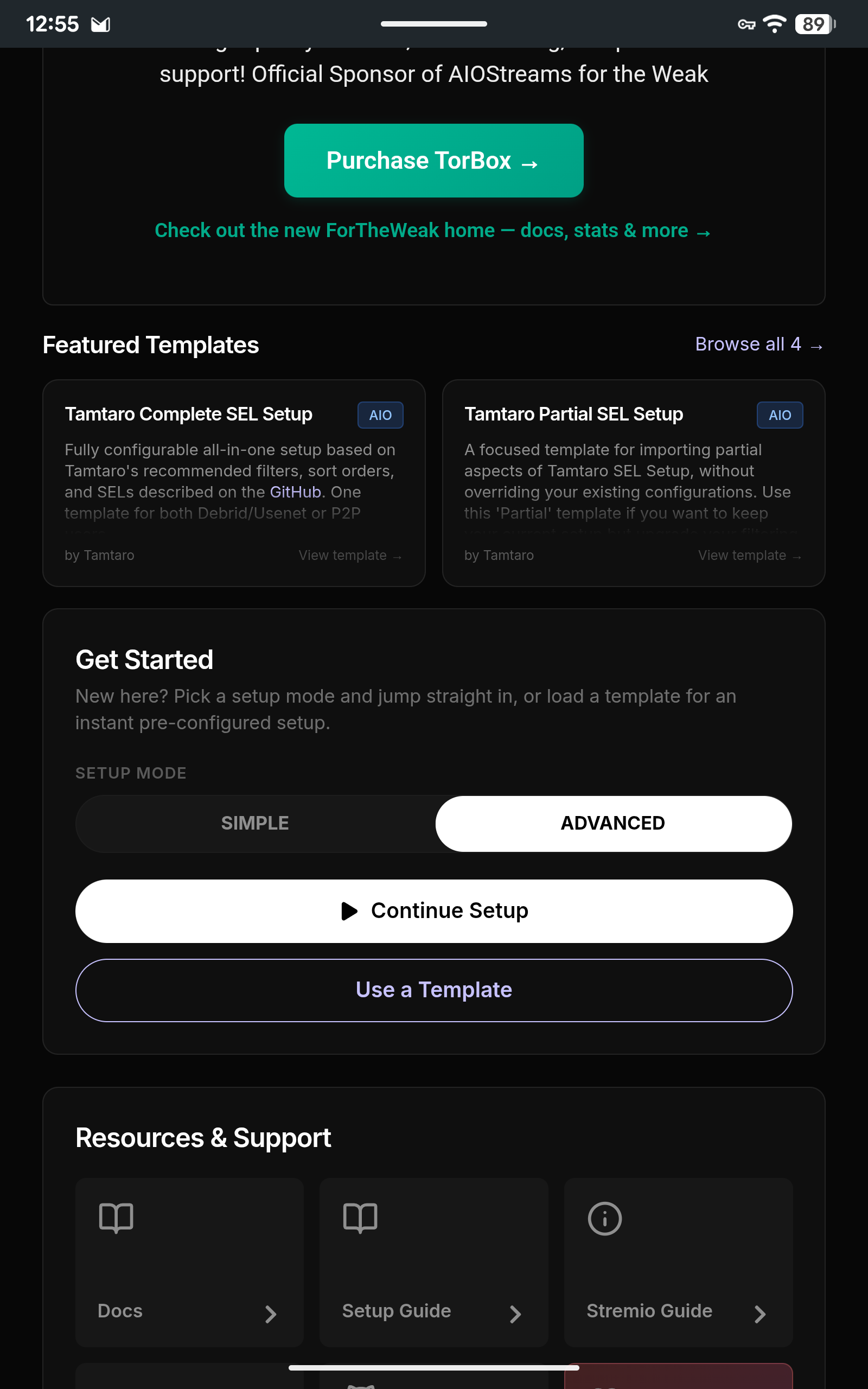Tap the VPN key icon in status bar
The height and width of the screenshot is (1389, 868).
click(746, 24)
